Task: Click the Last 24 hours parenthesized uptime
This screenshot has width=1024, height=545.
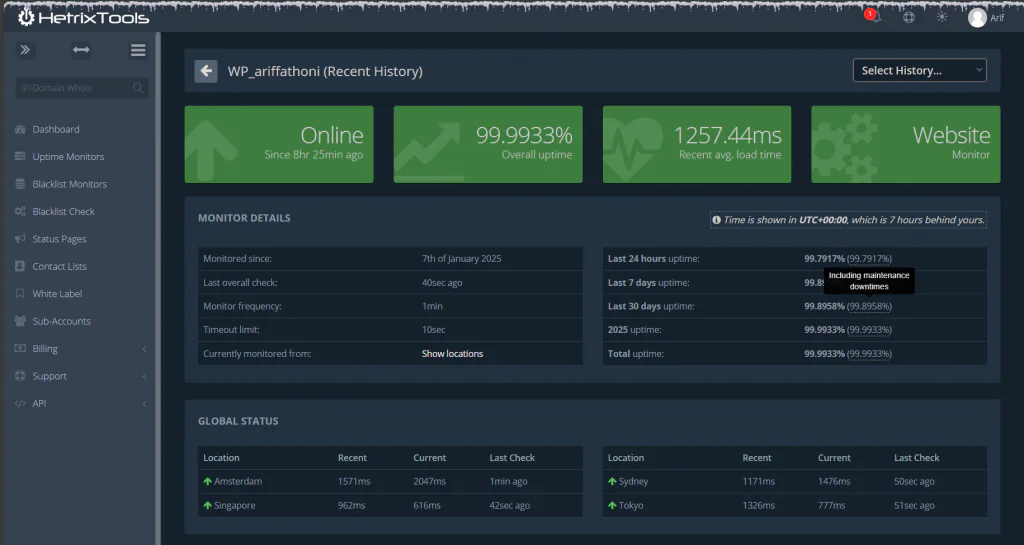Action: coord(869,258)
